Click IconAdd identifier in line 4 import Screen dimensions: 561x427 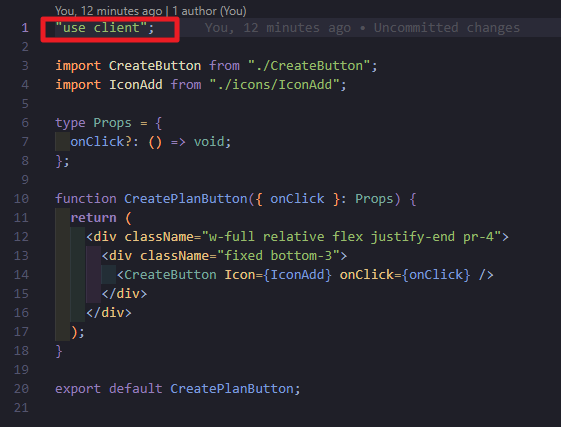pos(136,84)
